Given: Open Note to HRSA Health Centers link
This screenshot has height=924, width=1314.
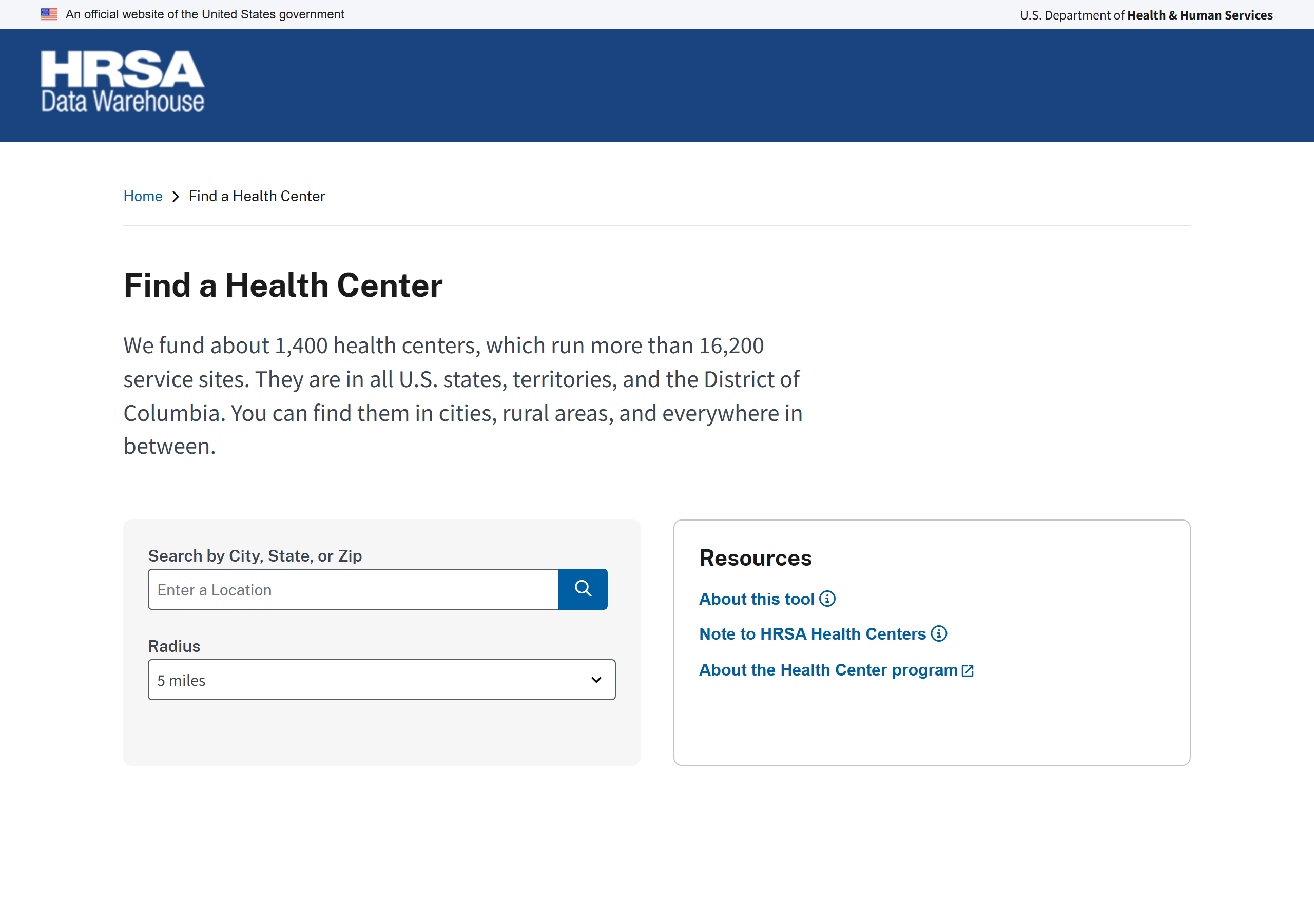Looking at the screenshot, I should [812, 634].
